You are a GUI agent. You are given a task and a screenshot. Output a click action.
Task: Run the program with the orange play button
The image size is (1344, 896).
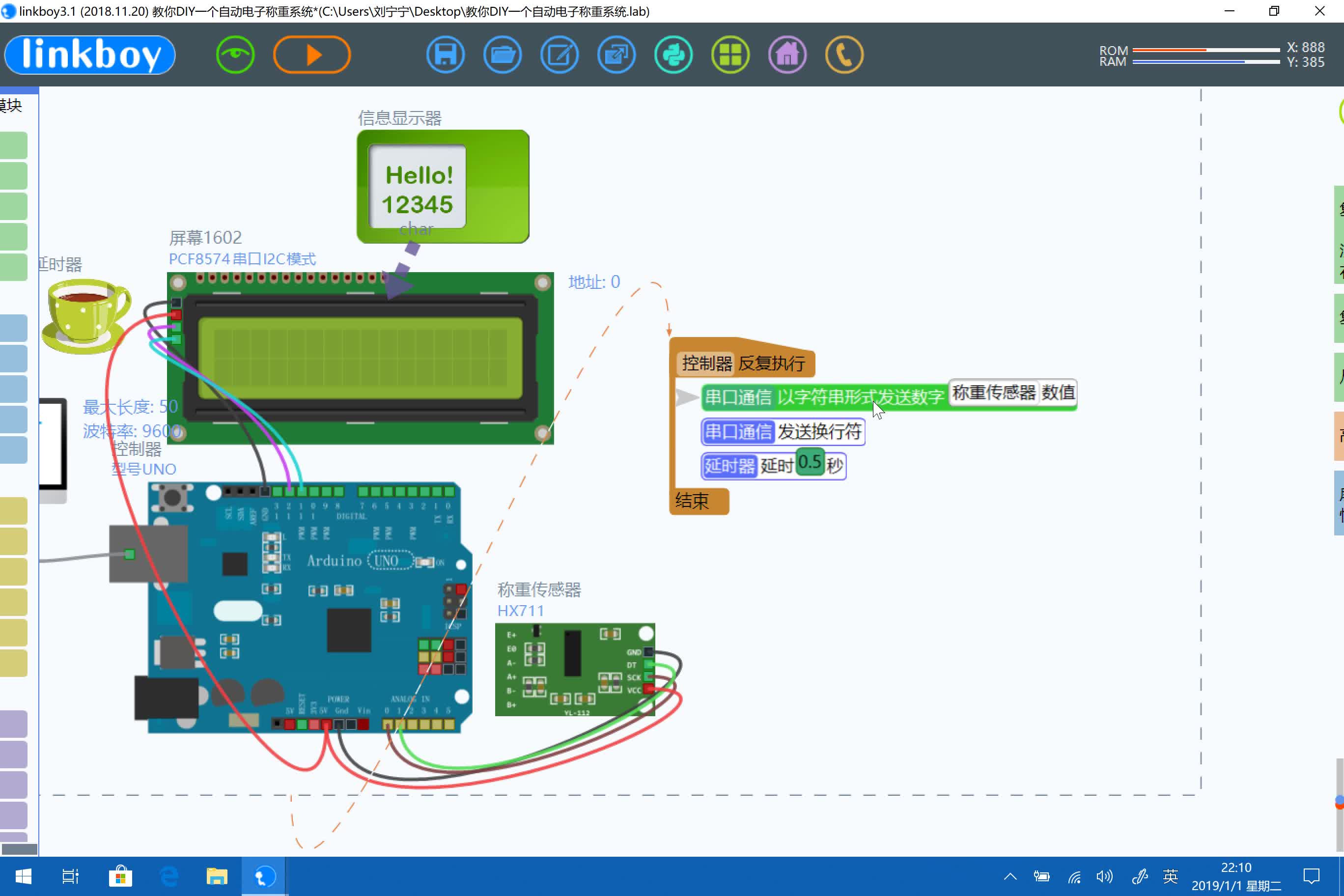click(x=312, y=55)
